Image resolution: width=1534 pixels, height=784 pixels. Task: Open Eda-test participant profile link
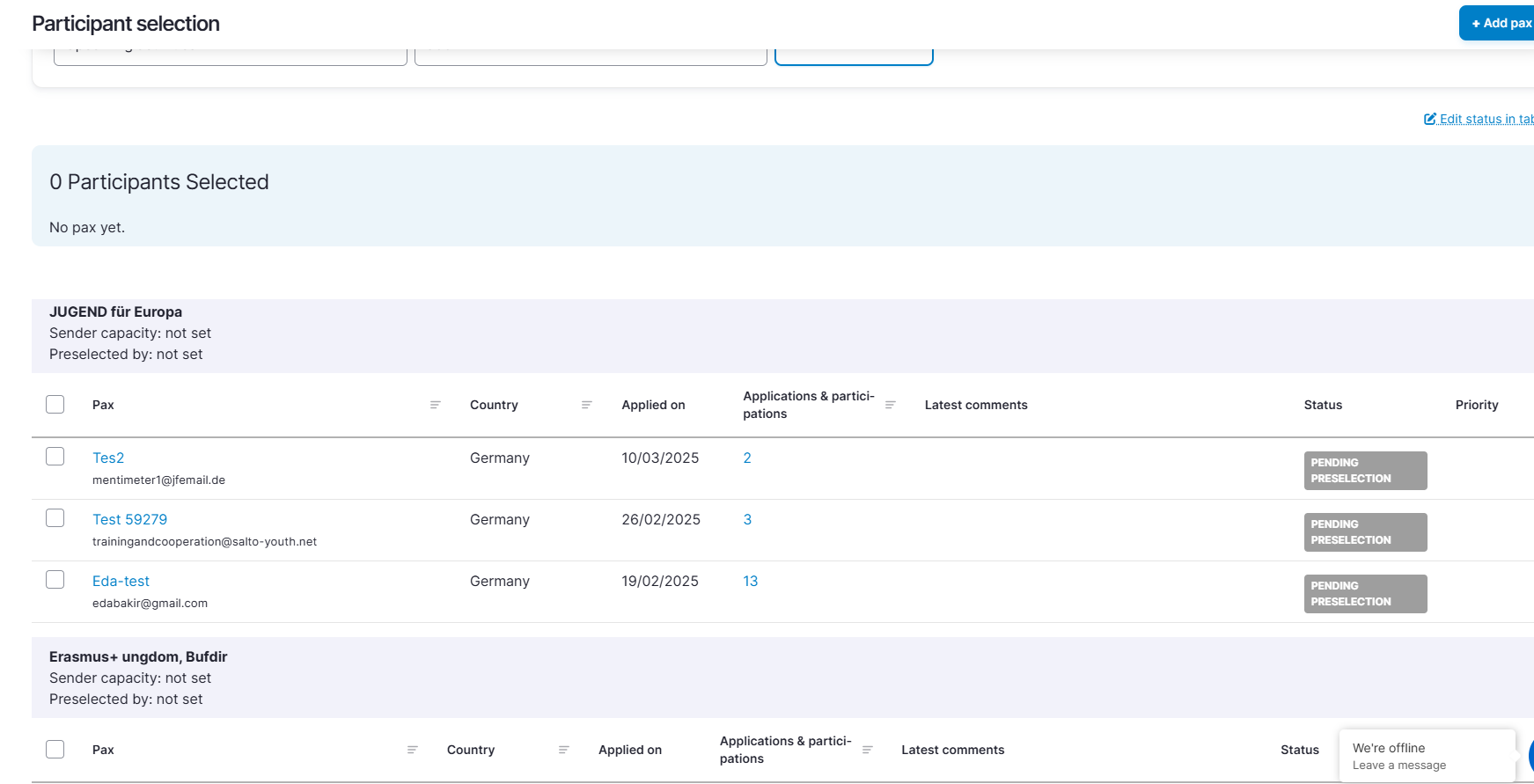pyautogui.click(x=121, y=581)
